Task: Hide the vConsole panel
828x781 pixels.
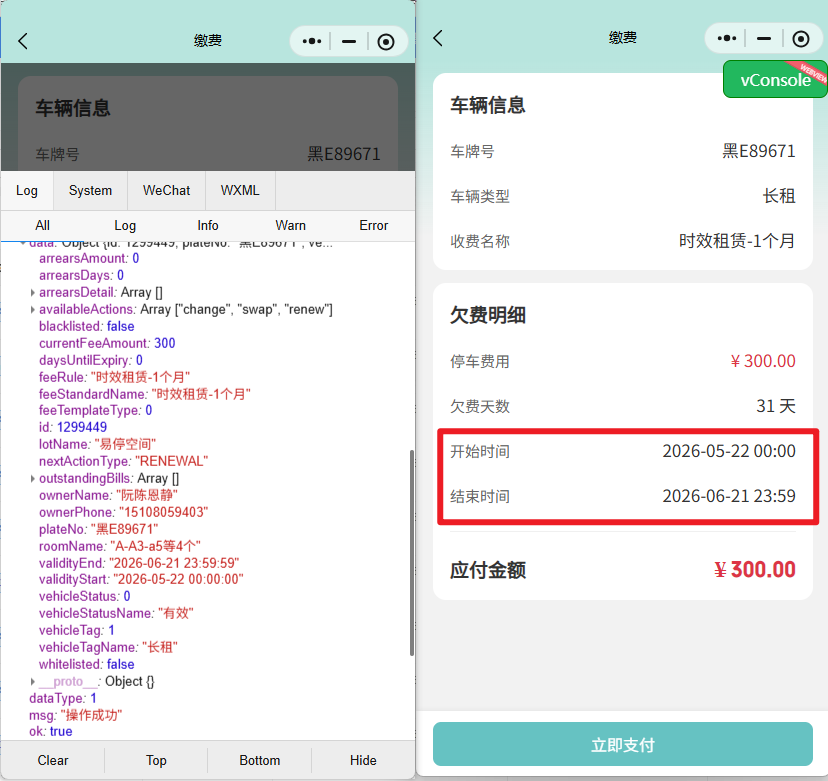Action: (x=363, y=760)
